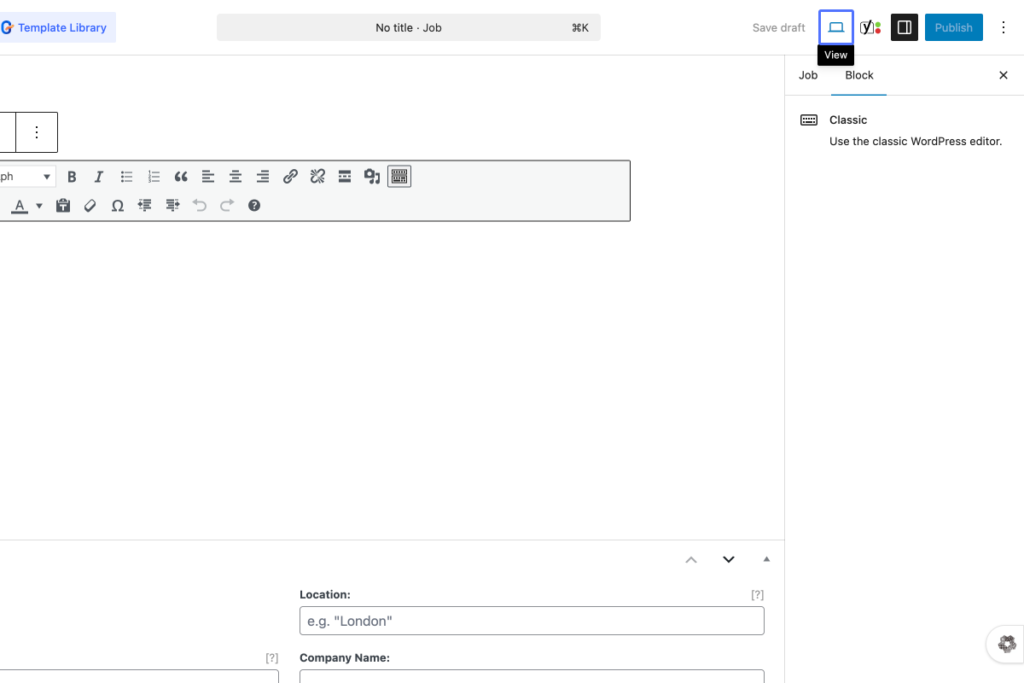Viewport: 1024px width, 683px height.
Task: Show help tip left of Company Name
Action: click(272, 658)
